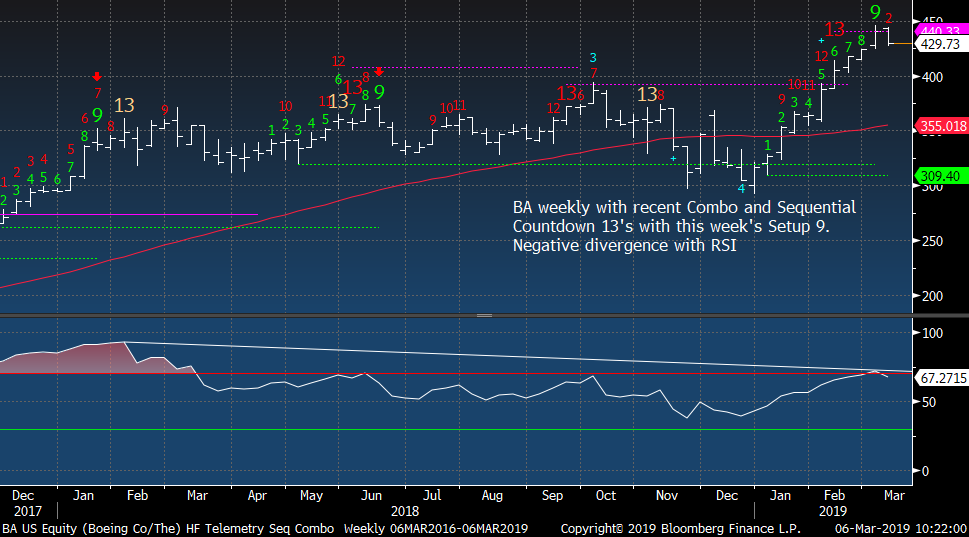Click the 429.73 last price label
Viewport: 969px width, 537px height.
[940, 44]
